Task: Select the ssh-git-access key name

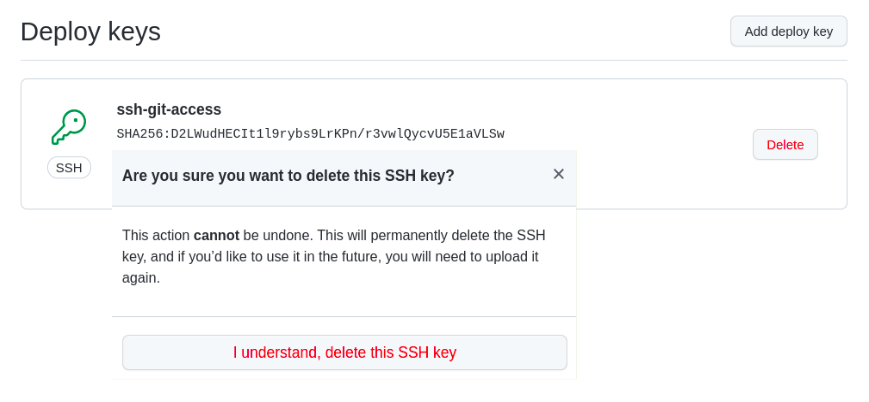Action: tap(169, 109)
